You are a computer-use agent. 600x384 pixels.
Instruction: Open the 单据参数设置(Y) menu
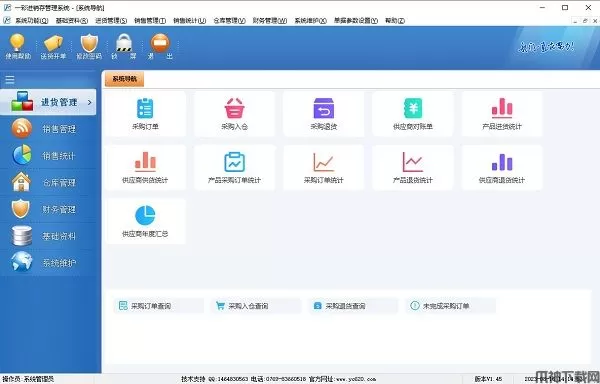coord(356,21)
